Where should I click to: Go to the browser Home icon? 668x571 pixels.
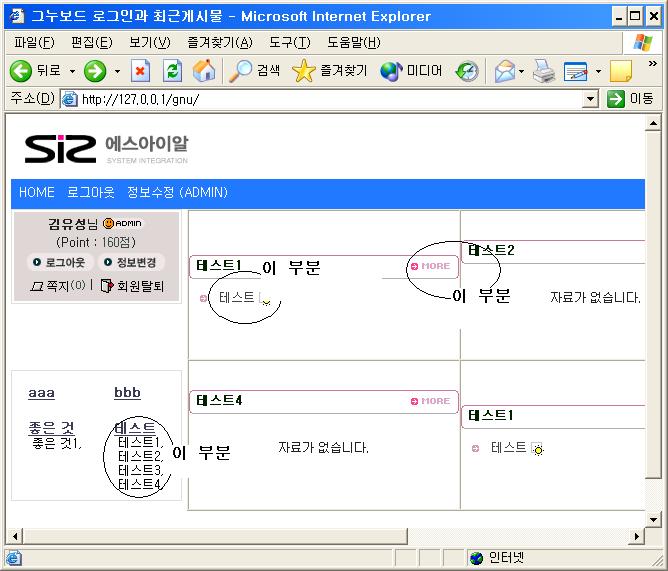(204, 71)
